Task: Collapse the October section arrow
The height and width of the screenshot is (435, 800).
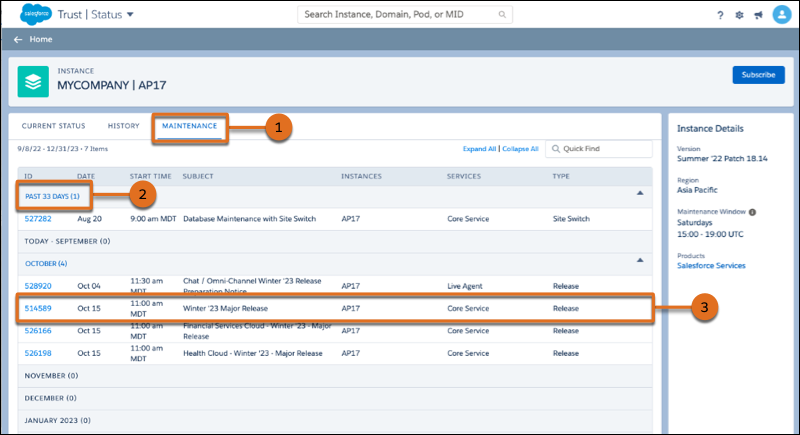Action: [640, 261]
